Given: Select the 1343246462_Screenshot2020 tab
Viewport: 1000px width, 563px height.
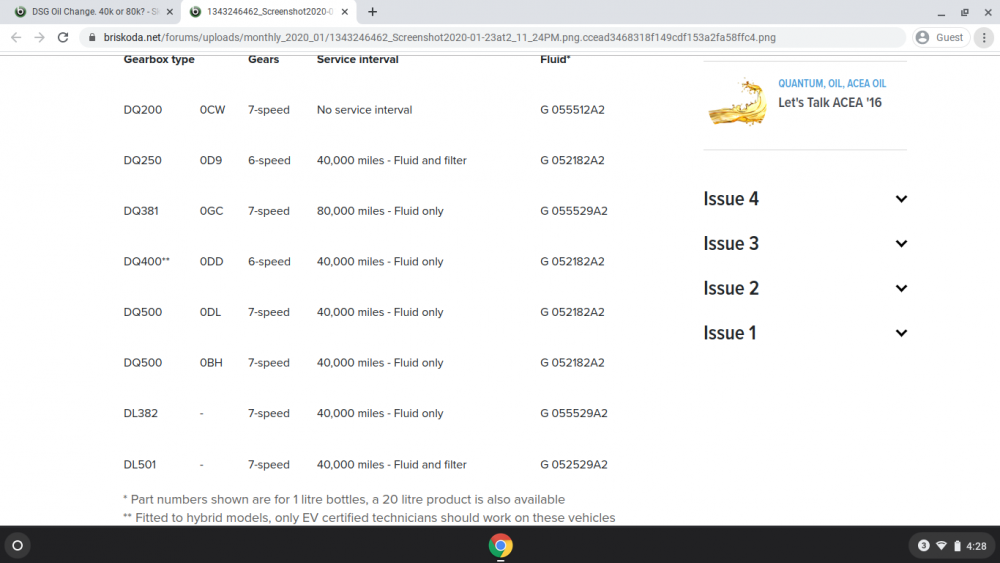Looking at the screenshot, I should (x=270, y=11).
